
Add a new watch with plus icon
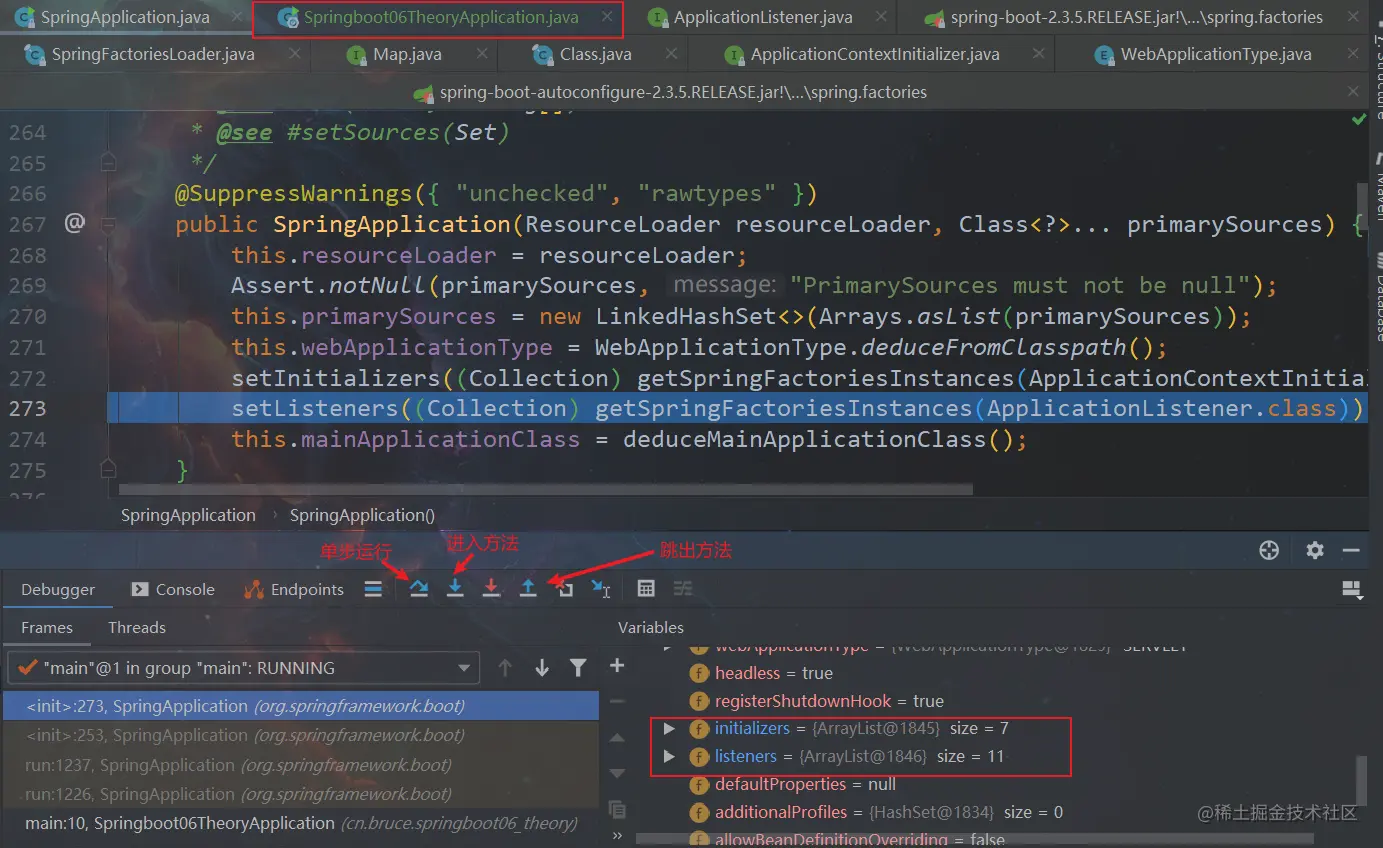point(617,666)
